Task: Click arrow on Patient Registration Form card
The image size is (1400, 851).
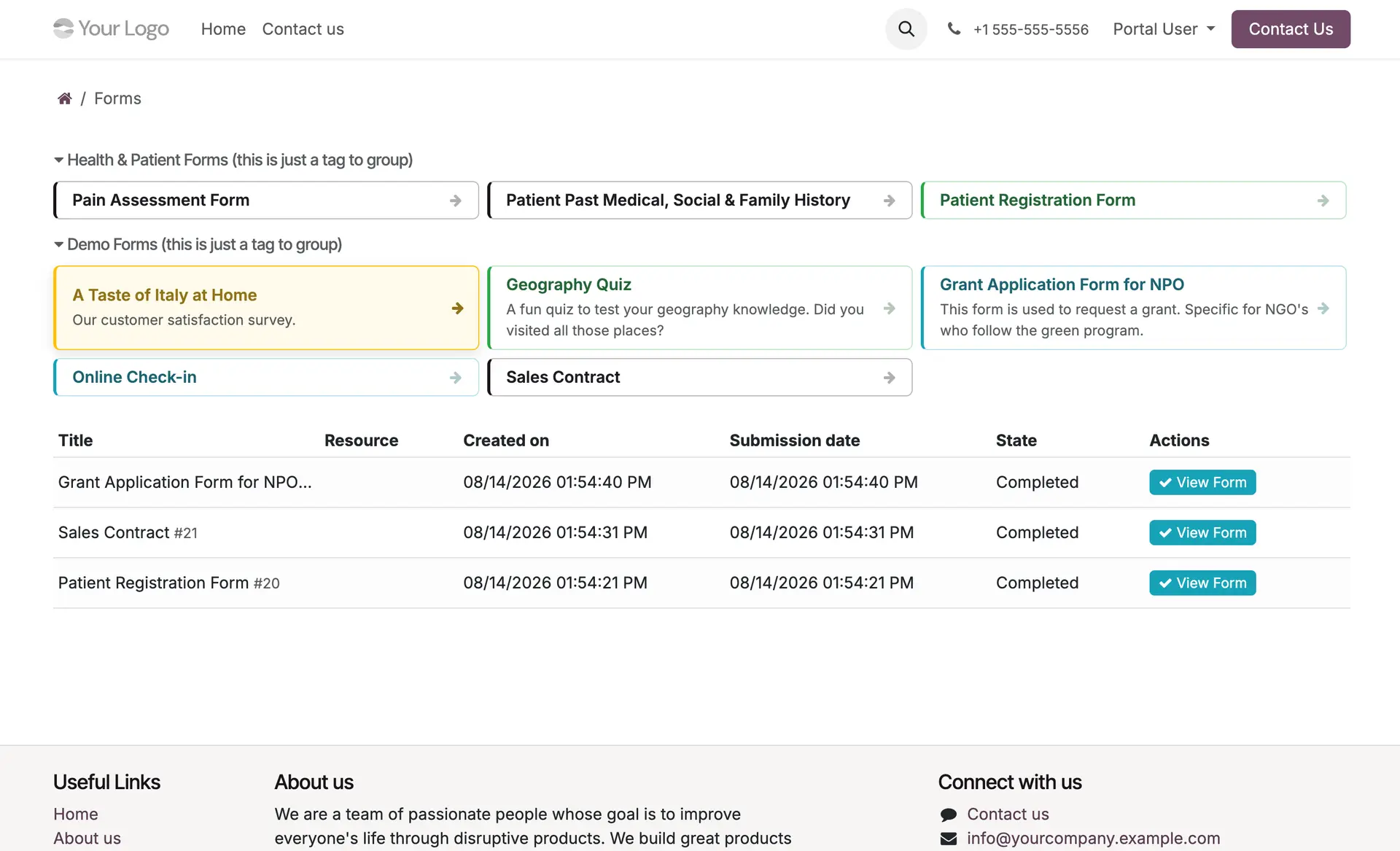Action: 1323,201
